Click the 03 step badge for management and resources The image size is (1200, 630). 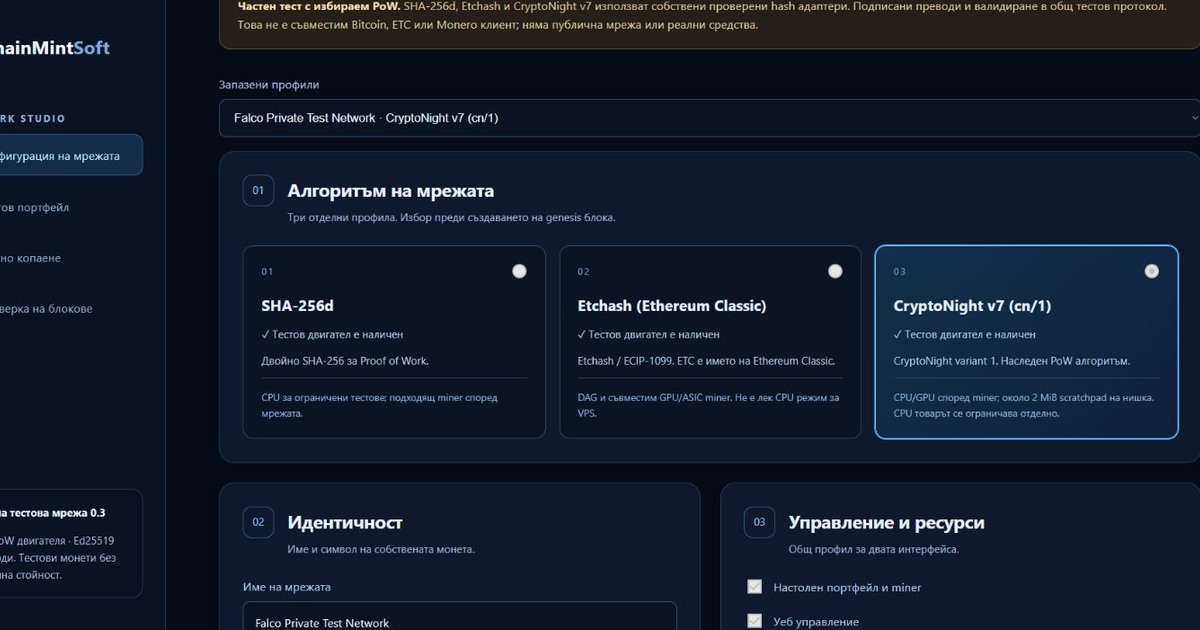759,522
